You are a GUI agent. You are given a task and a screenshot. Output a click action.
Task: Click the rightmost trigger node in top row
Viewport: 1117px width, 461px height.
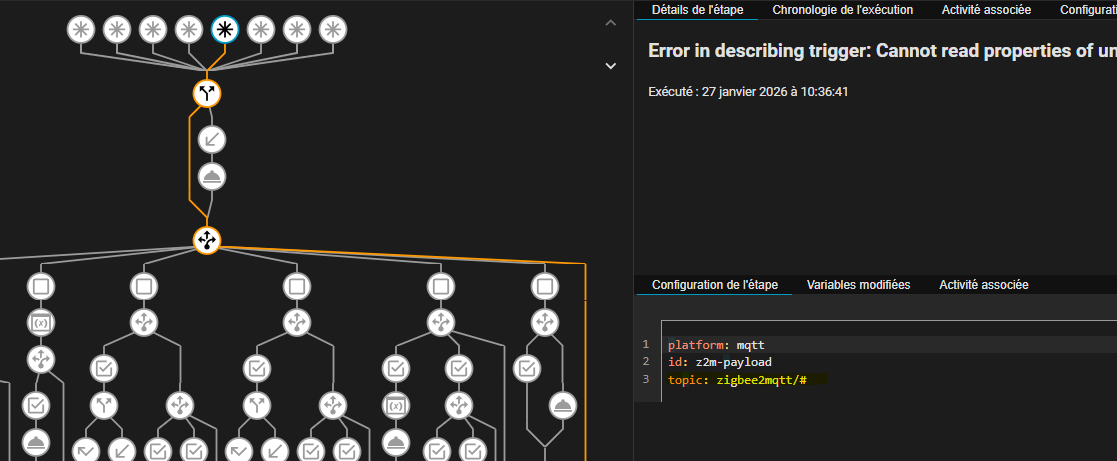point(333,30)
